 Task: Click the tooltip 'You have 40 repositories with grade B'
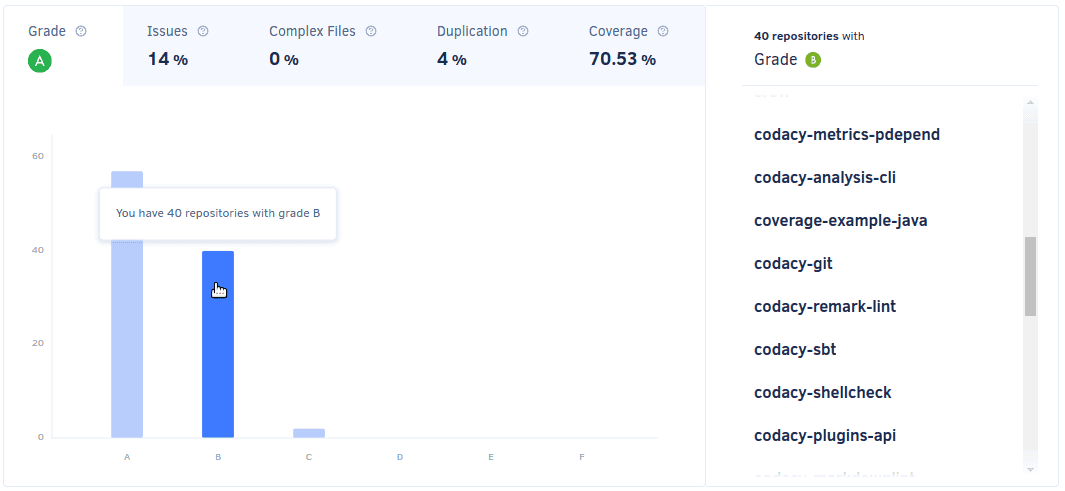(218, 213)
